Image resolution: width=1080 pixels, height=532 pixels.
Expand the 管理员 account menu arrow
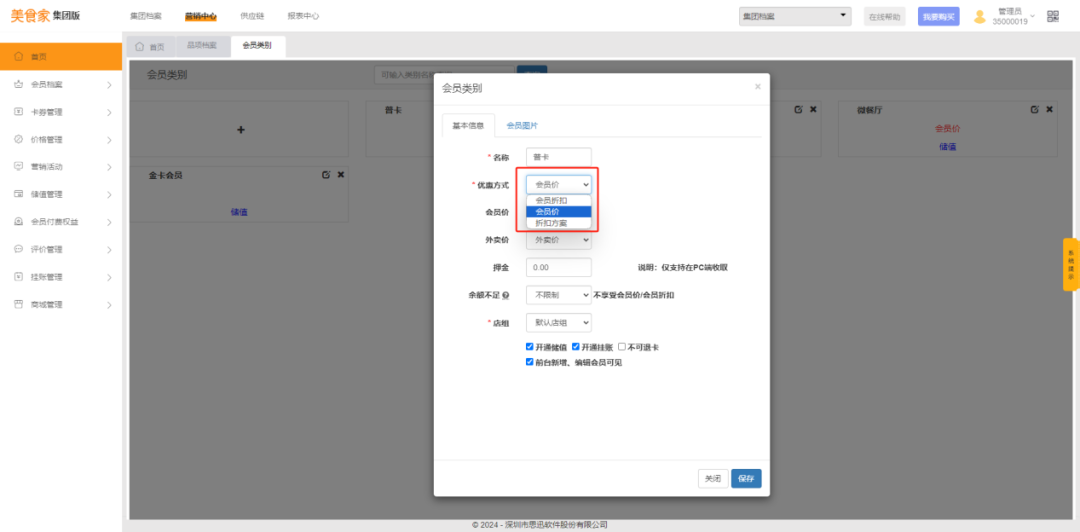1032,16
